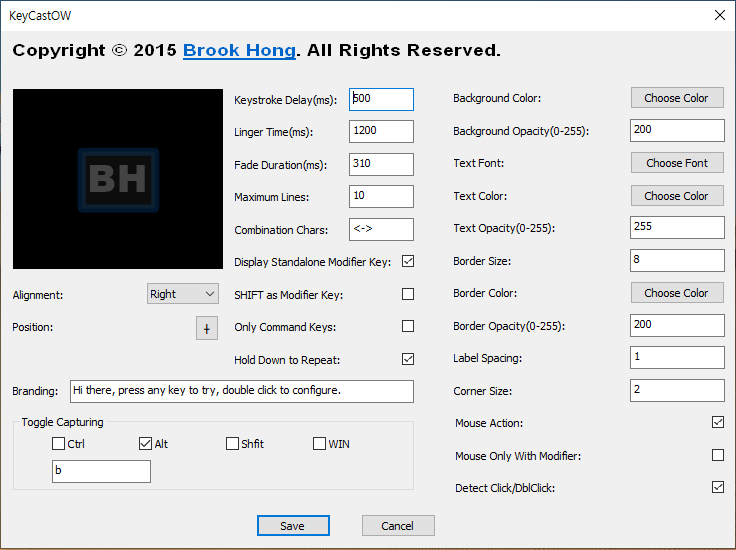
Task: Toggle Hold Down to Repeat checkbox
Action: pyautogui.click(x=408, y=359)
